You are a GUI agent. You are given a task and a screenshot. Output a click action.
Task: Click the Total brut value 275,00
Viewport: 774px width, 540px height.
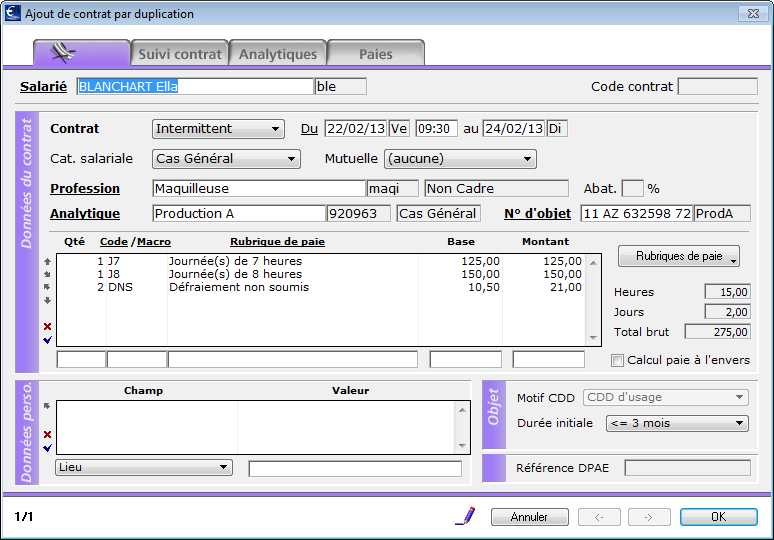718,332
